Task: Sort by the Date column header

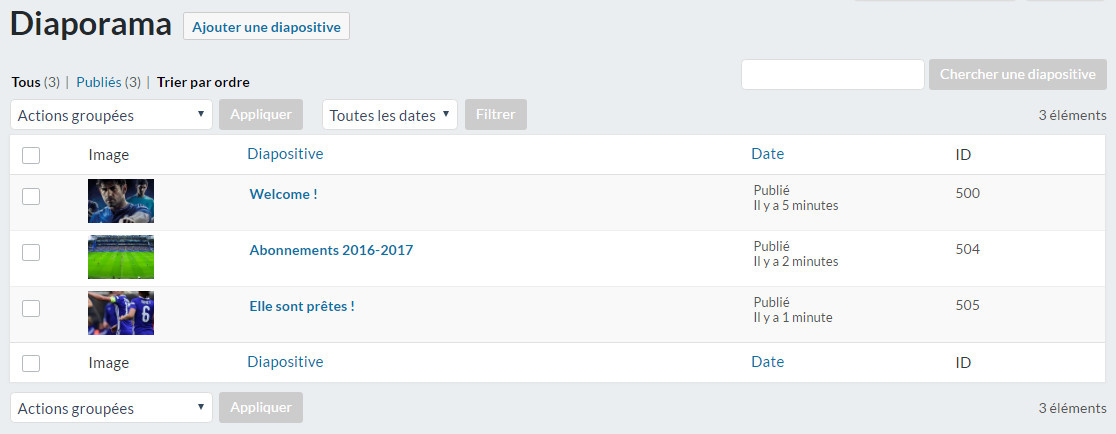Action: pyautogui.click(x=767, y=154)
